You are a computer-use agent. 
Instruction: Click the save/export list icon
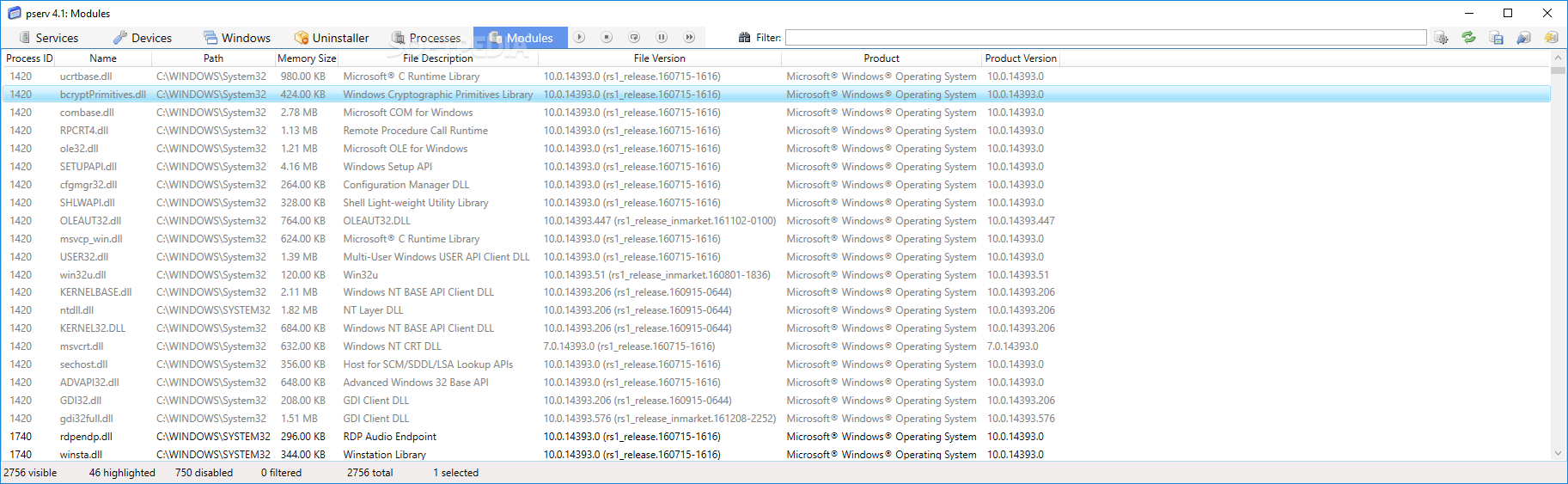pyautogui.click(x=1497, y=38)
